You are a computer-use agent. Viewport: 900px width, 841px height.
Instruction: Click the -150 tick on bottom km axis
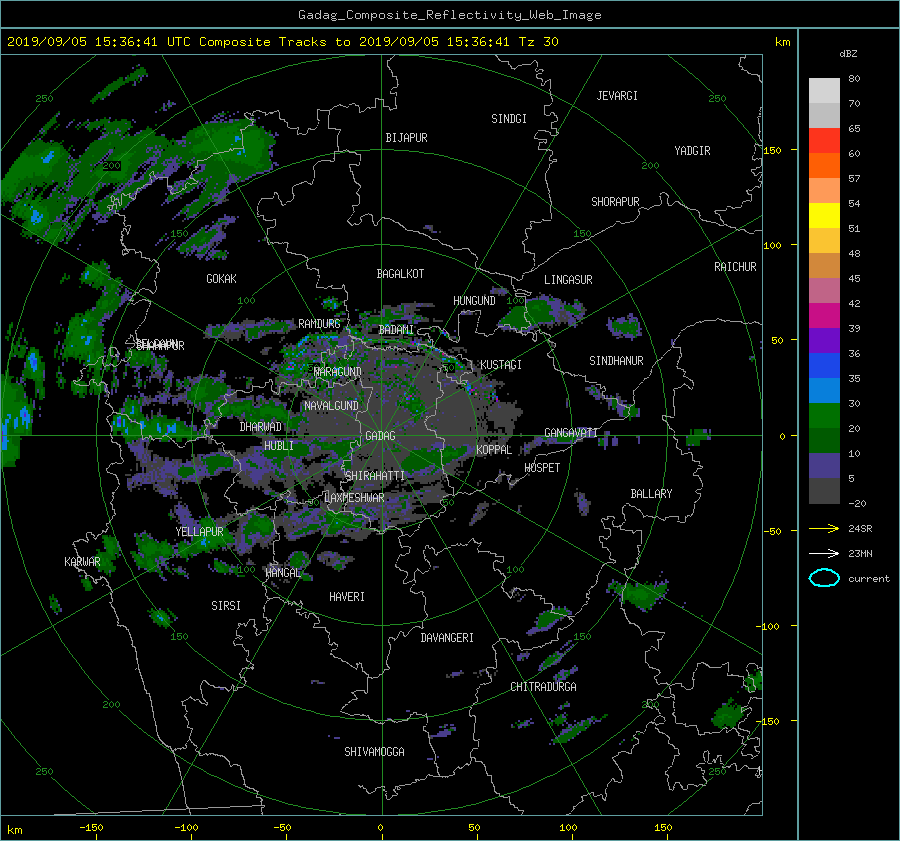tap(91, 828)
